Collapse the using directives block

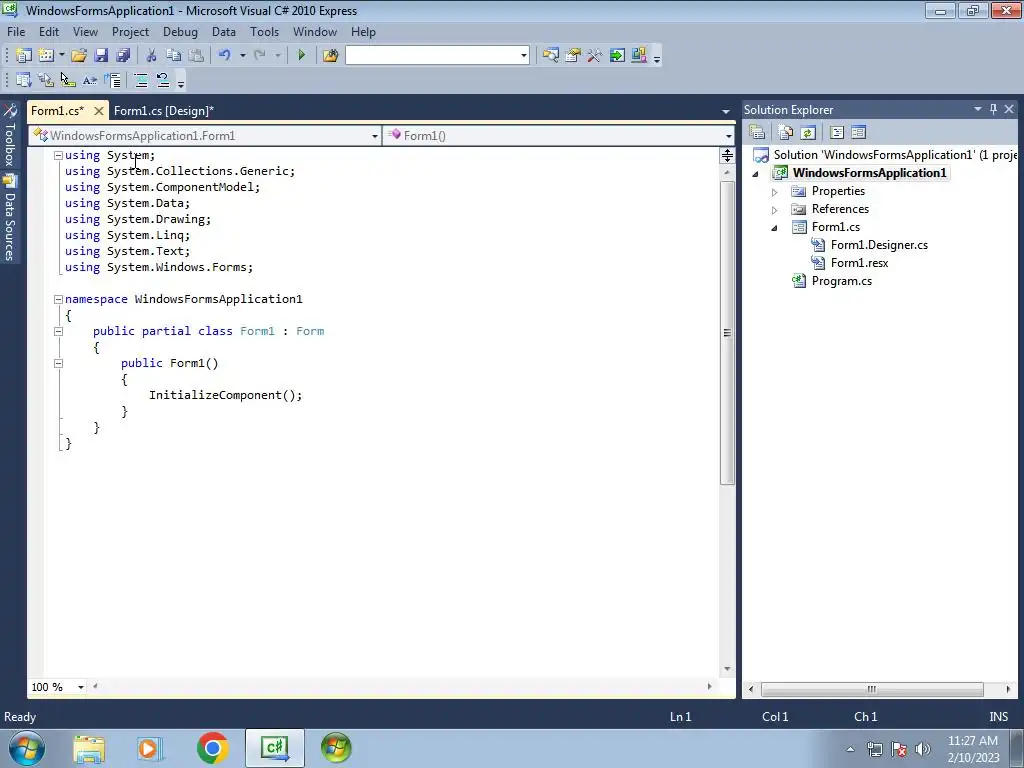(x=58, y=155)
